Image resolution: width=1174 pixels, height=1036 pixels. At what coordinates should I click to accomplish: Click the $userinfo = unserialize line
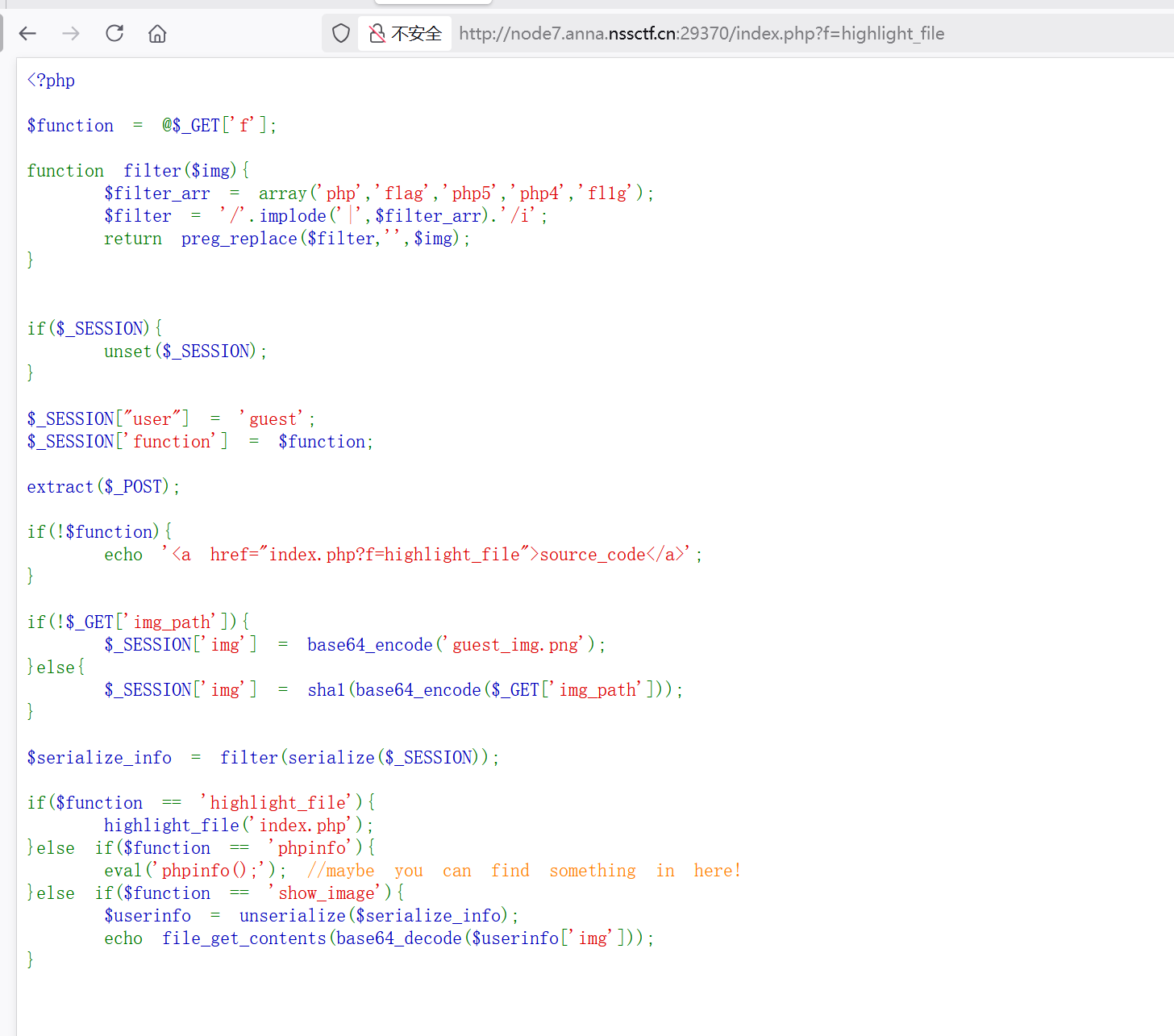click(x=311, y=915)
